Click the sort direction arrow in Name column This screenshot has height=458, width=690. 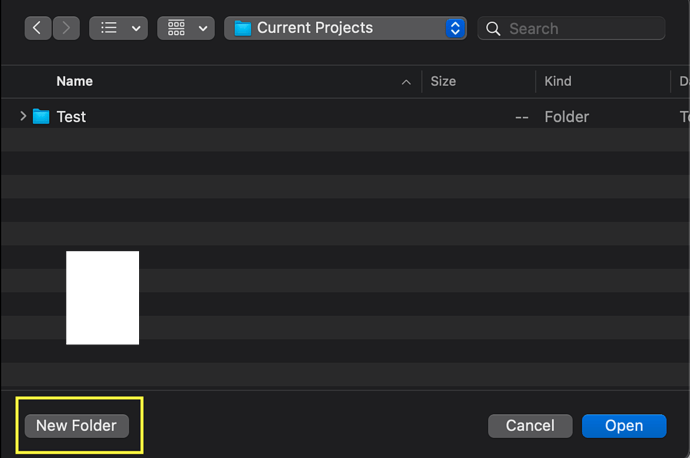(x=406, y=81)
